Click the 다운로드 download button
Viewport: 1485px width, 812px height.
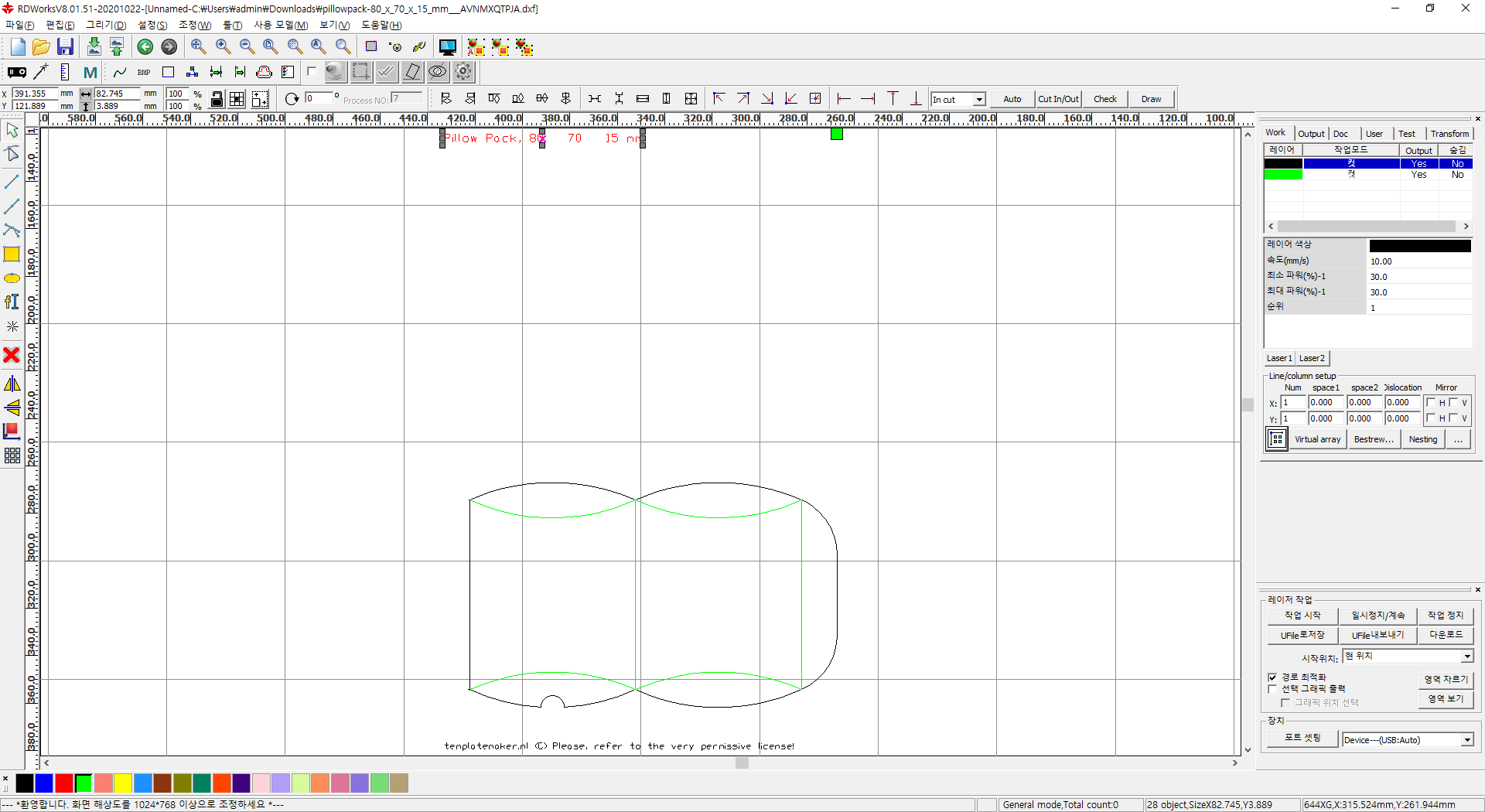pos(1446,635)
